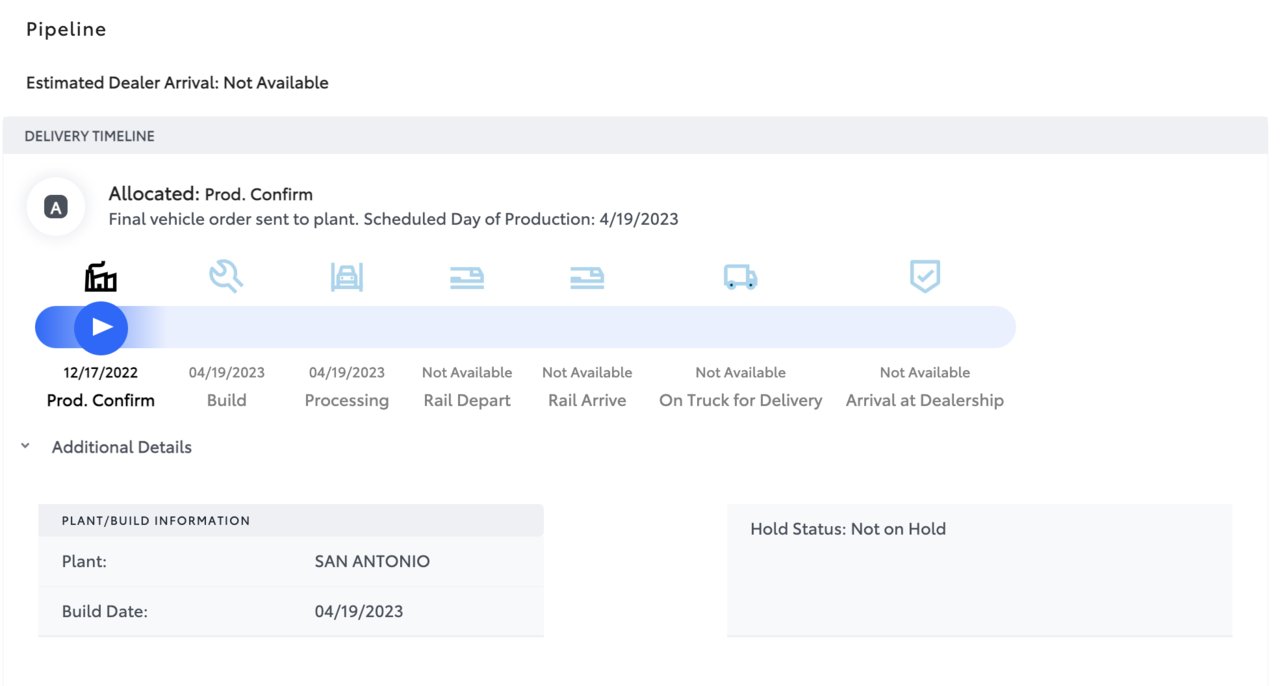Click the Build Date value 04/19/2023
This screenshot has height=686, width=1280.
pos(359,611)
